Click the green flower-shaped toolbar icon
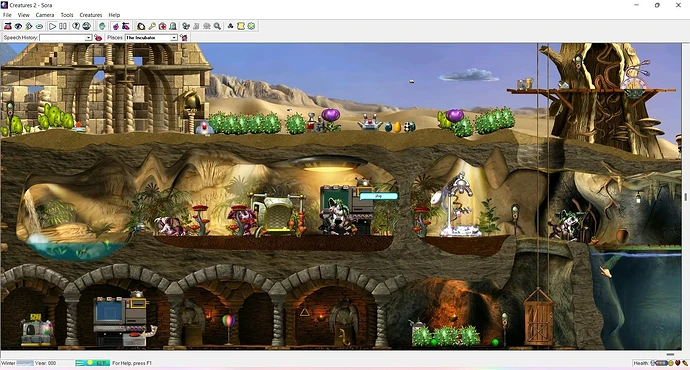Image resolution: width=690 pixels, height=370 pixels. [251, 26]
